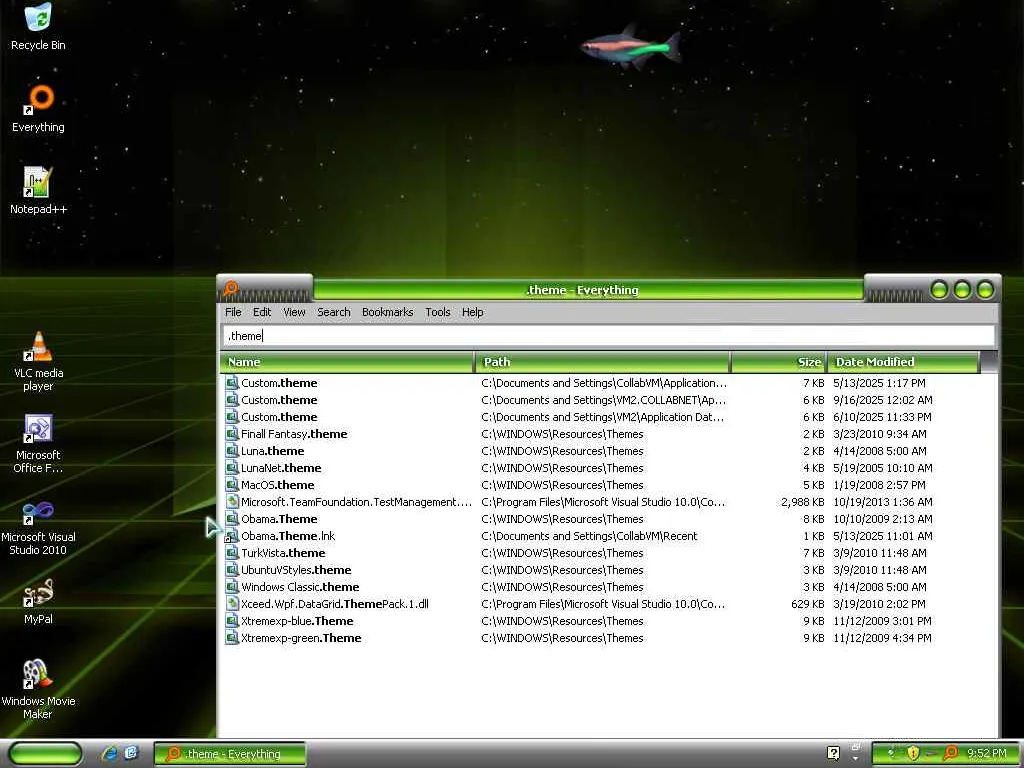1024x768 pixels.
Task: Select the MyPal desktop icon
Action: pos(38,601)
